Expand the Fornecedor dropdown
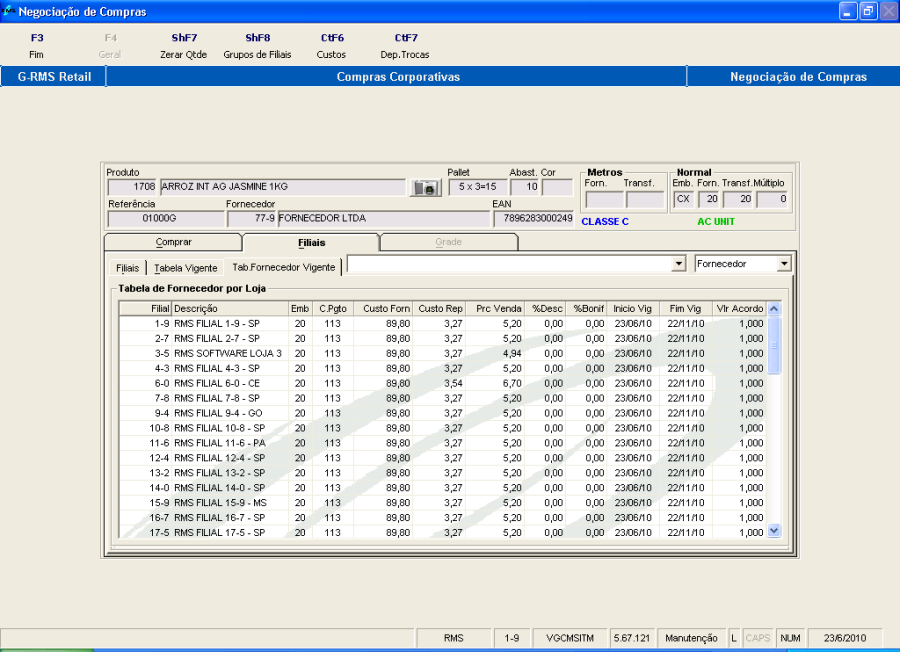The image size is (900, 652). coord(783,264)
